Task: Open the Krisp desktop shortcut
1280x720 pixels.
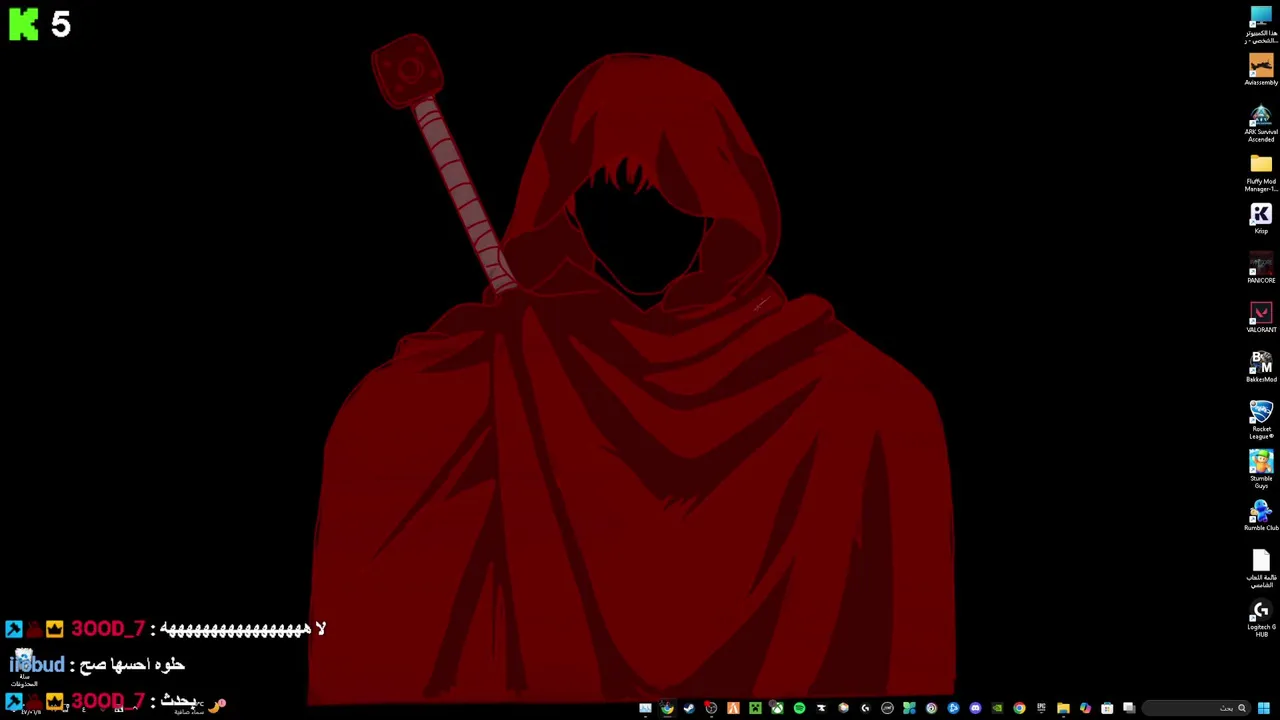Action: [1260, 219]
